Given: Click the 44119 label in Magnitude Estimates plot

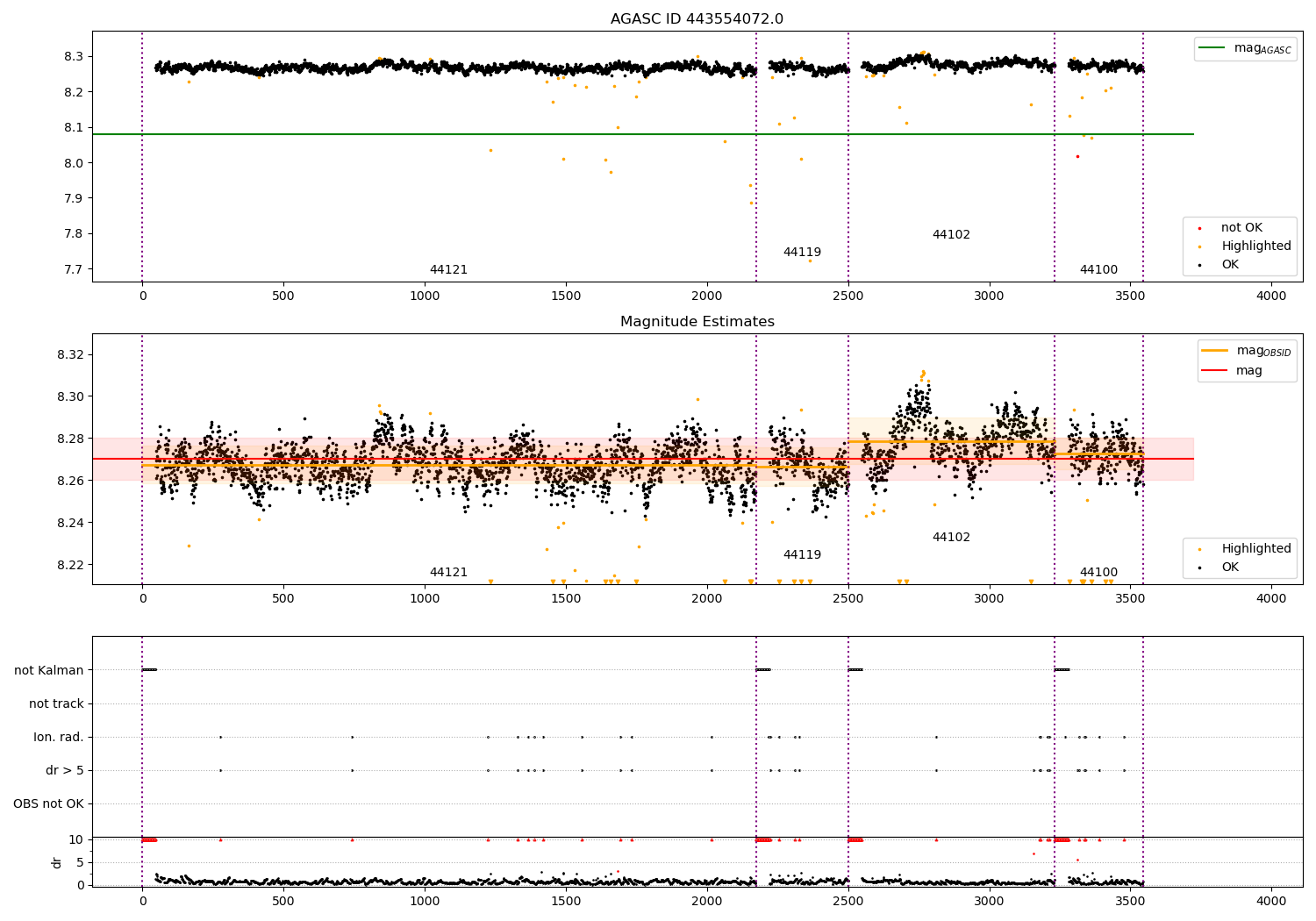Looking at the screenshot, I should [x=802, y=555].
